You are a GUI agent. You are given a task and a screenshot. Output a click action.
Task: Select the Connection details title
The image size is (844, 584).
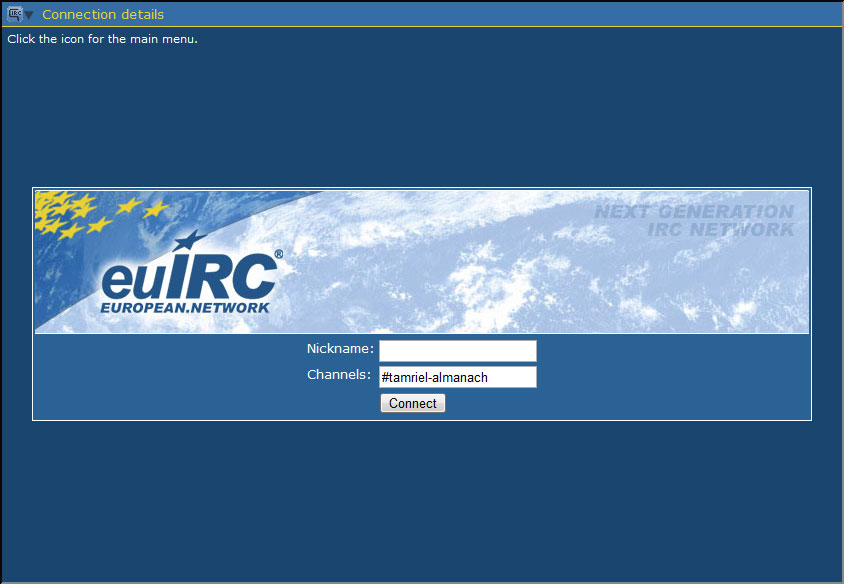[x=103, y=15]
